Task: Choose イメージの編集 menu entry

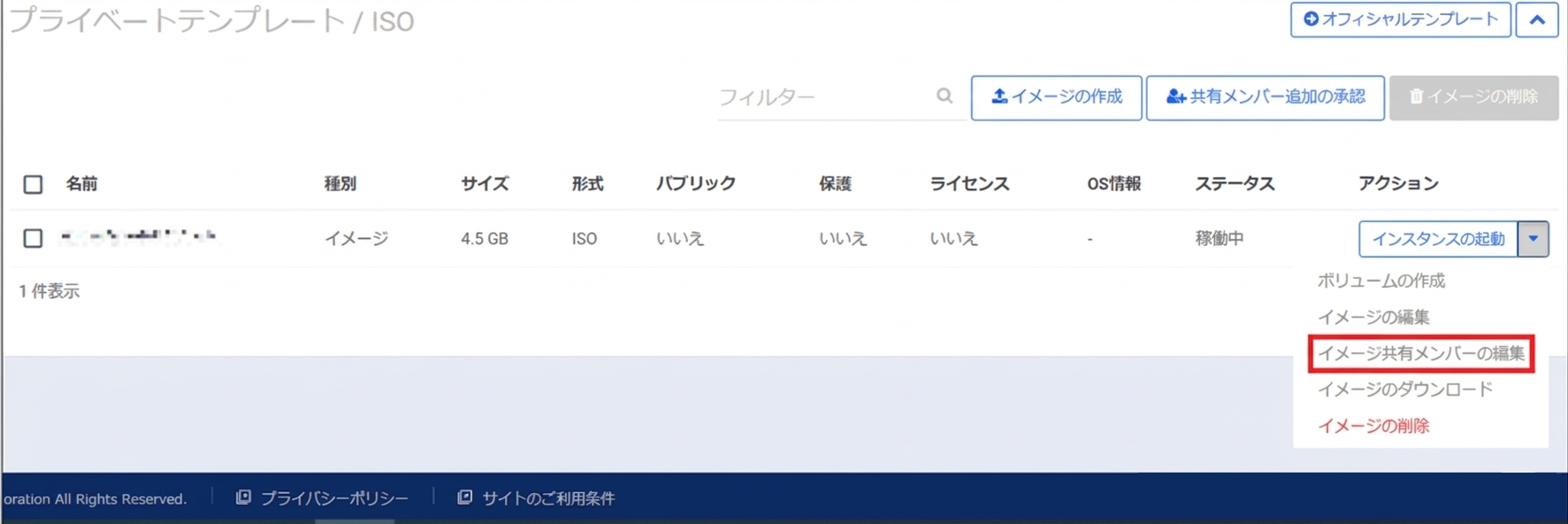Action: click(x=1373, y=317)
